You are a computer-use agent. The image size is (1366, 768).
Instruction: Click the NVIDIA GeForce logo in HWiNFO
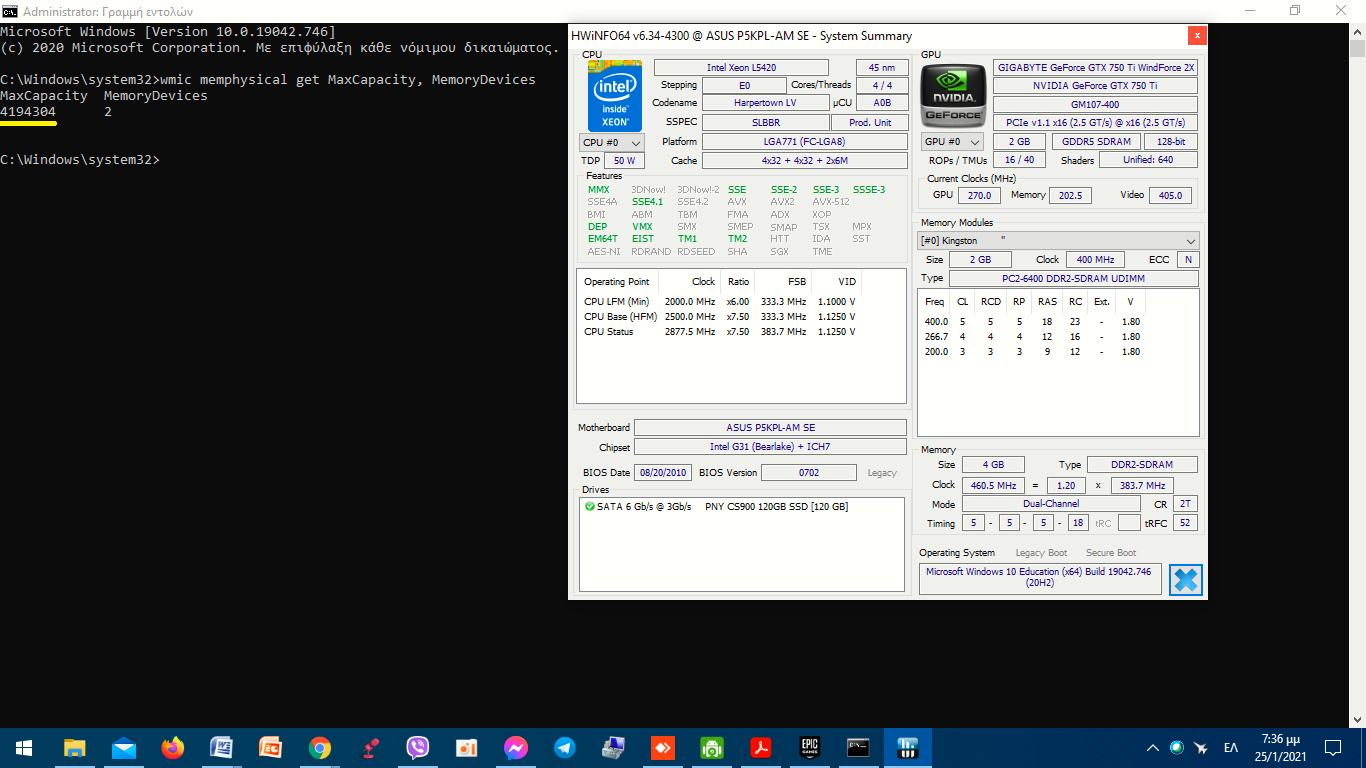coord(951,95)
